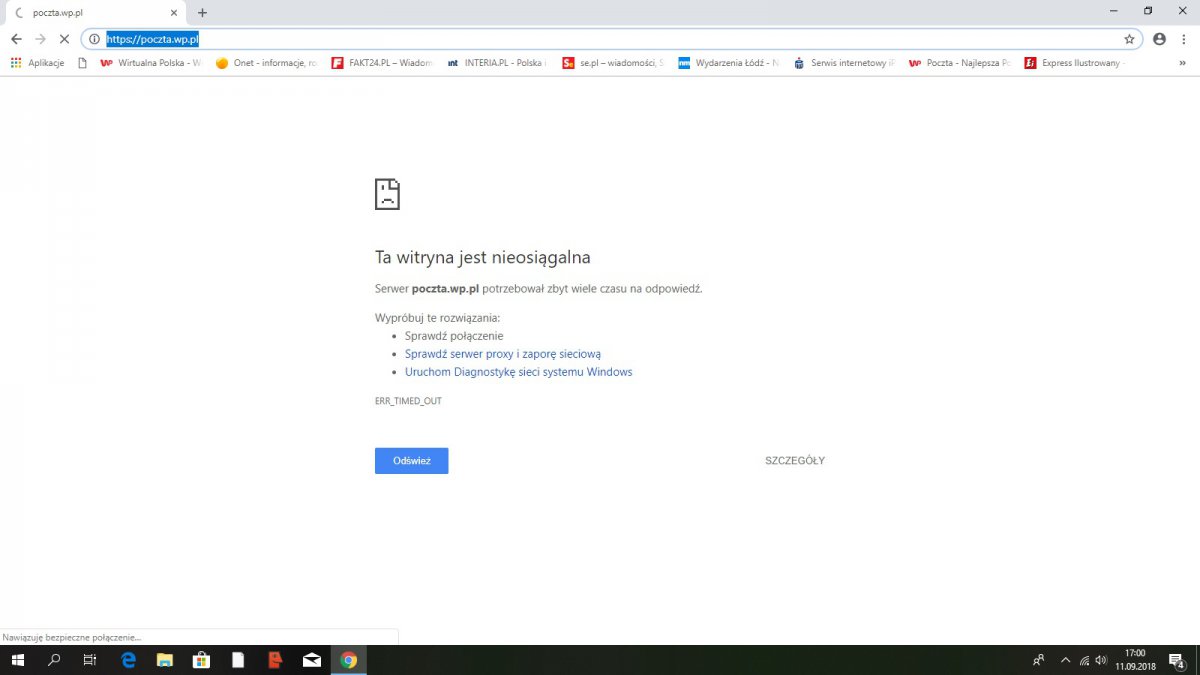Click the ERR_TIMED_OUT error code text
Screen dimensions: 1200x675
408,401
